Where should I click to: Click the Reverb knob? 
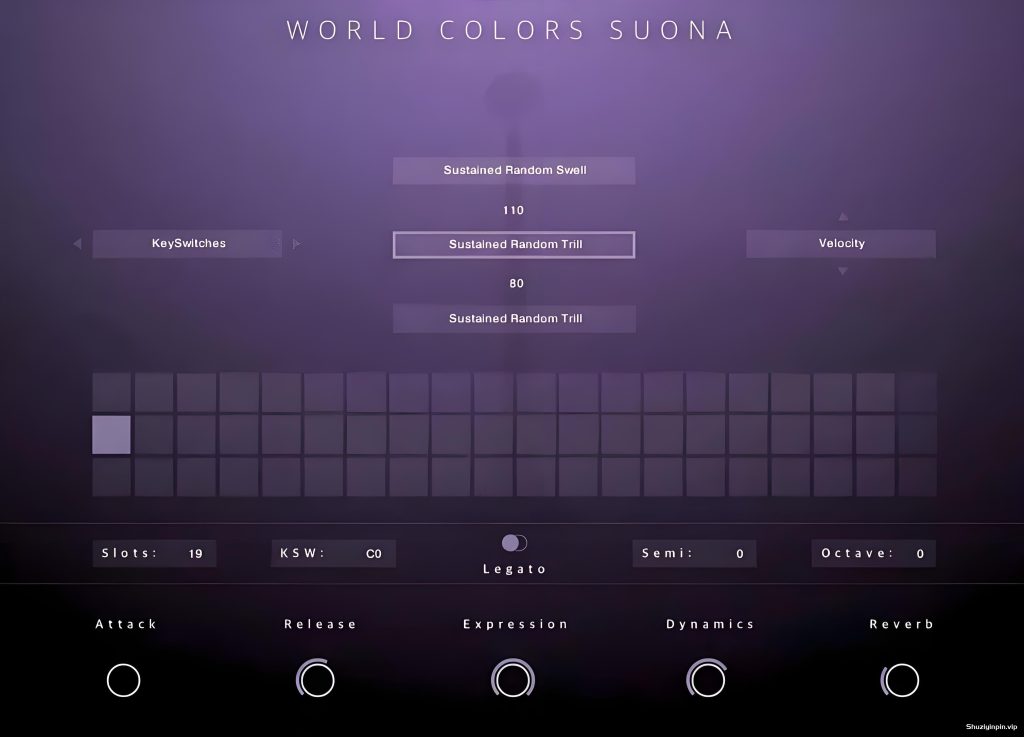901,680
